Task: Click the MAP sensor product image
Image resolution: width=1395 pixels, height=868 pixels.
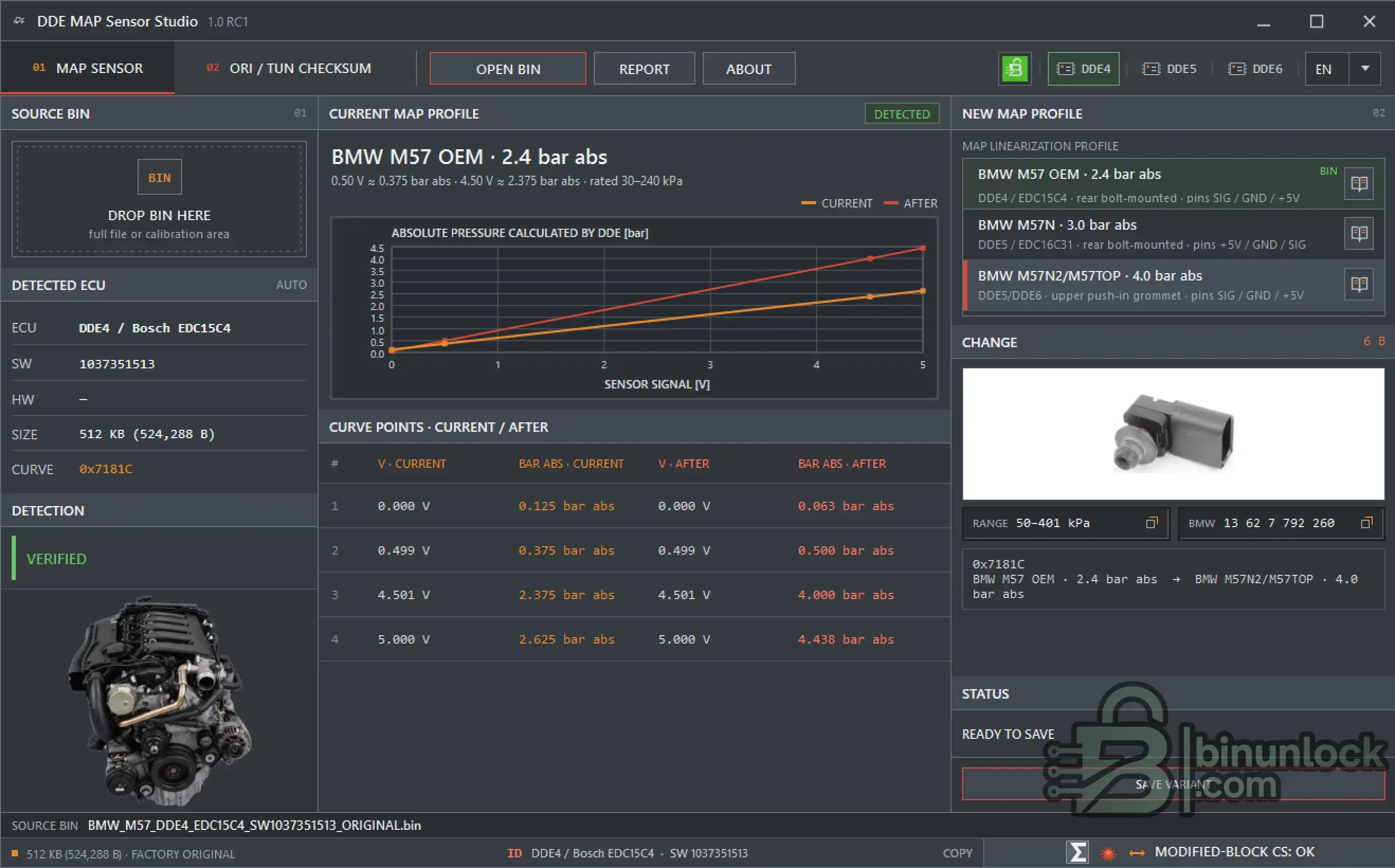Action: pos(1173,434)
